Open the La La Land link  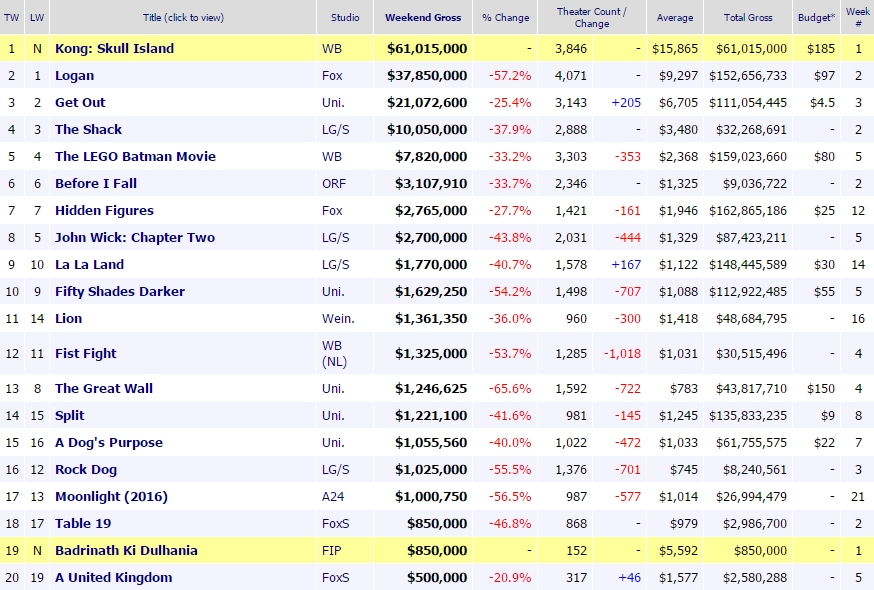[89, 264]
